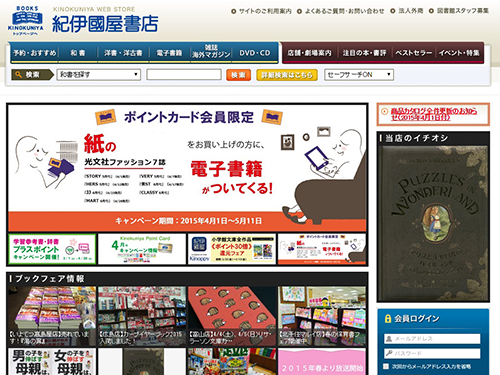Focus the パスワード login field

coord(432,353)
